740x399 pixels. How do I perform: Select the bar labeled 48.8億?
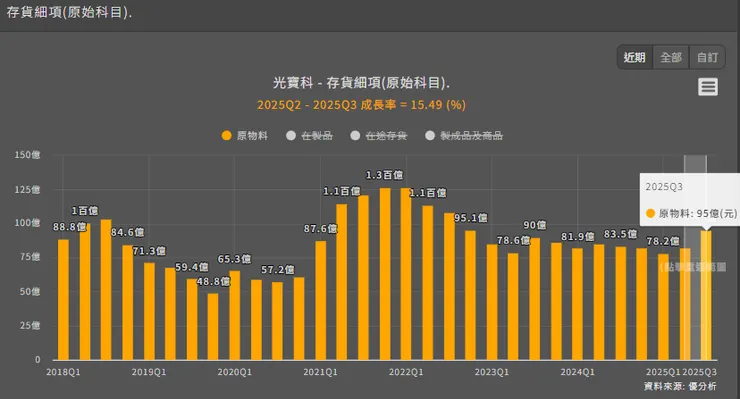pos(213,326)
